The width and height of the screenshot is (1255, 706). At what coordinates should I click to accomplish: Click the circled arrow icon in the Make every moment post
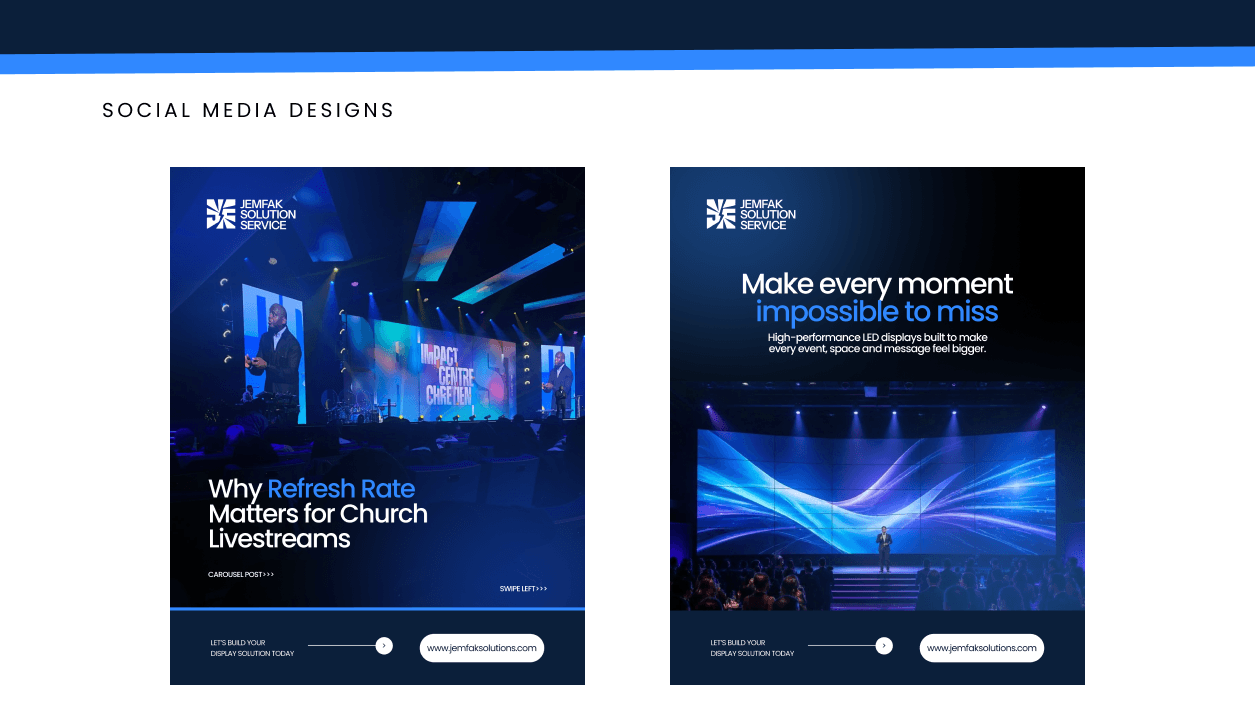[884, 646]
